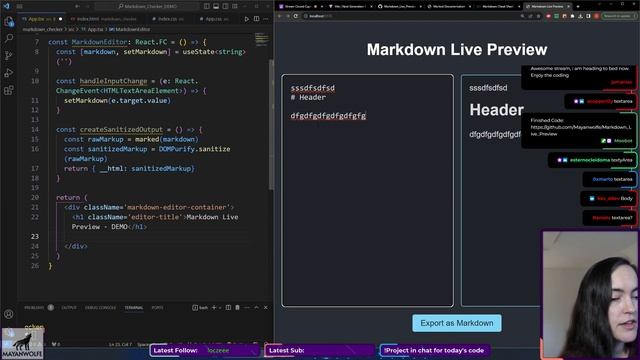The width and height of the screenshot is (640, 360).
Task: Click the editor vertical scrollbar
Action: pyautogui.click(x=271, y=124)
